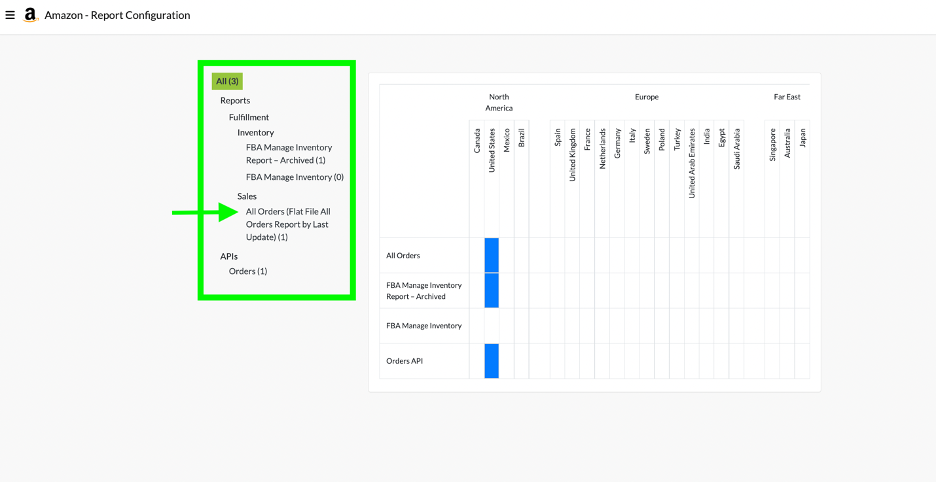Click the Australia column header
The height and width of the screenshot is (482, 936).
coord(787,143)
